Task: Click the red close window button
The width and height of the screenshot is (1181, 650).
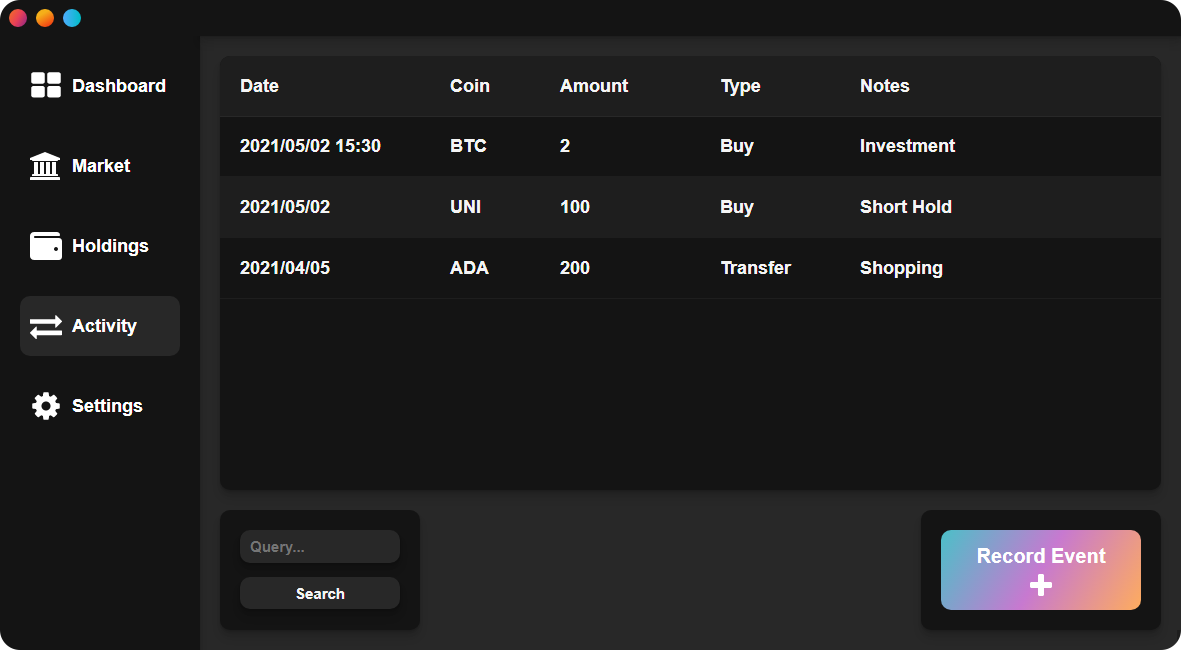Action: click(18, 18)
